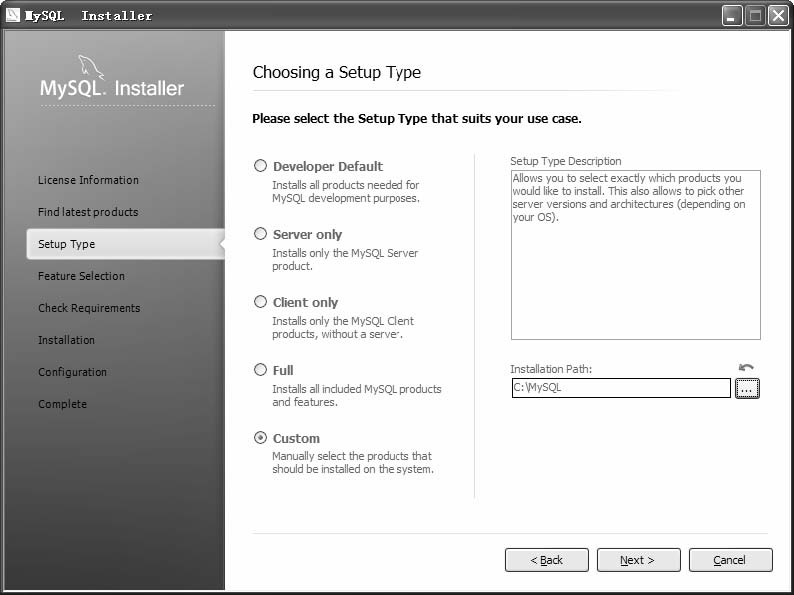Click the 'Installs all included MySQL products' text
The width and height of the screenshot is (794, 595).
point(357,395)
